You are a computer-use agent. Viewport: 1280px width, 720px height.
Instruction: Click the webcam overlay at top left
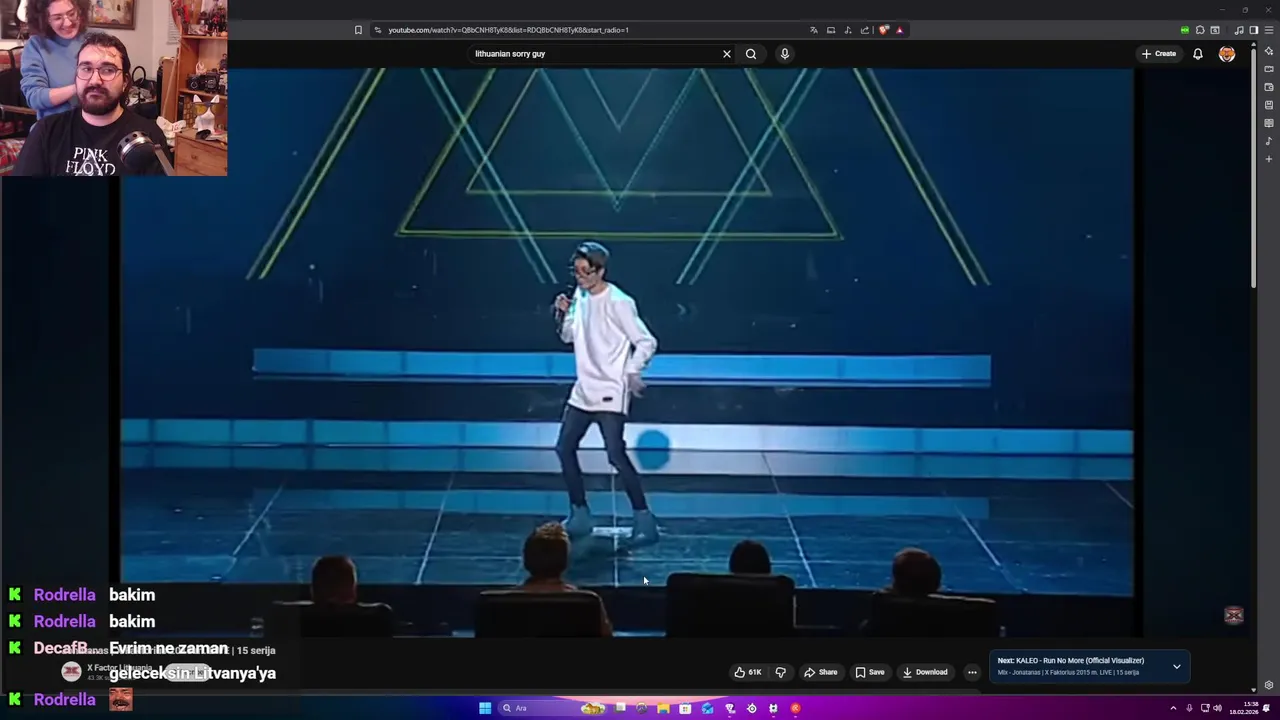pos(114,88)
